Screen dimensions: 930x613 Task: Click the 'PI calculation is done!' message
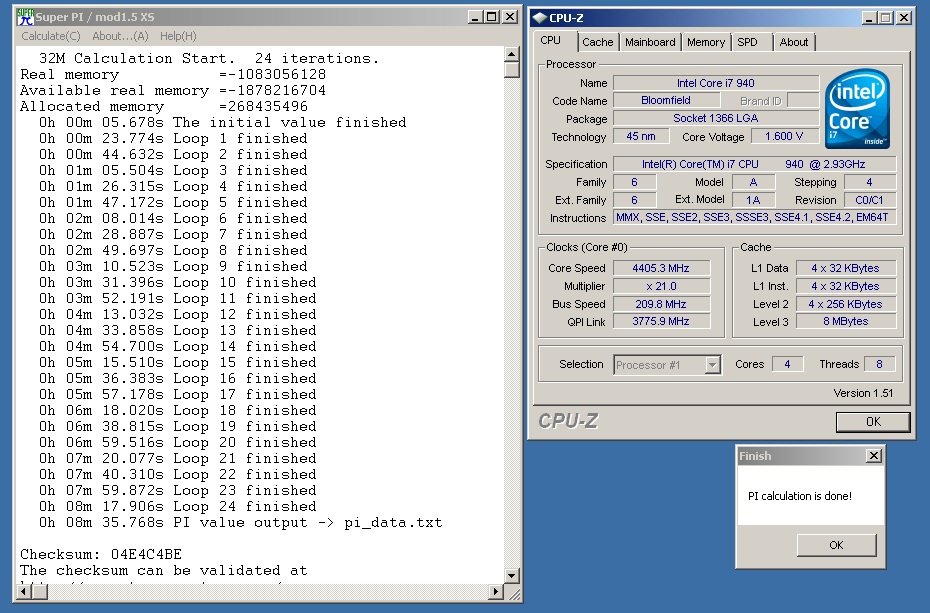click(800, 496)
